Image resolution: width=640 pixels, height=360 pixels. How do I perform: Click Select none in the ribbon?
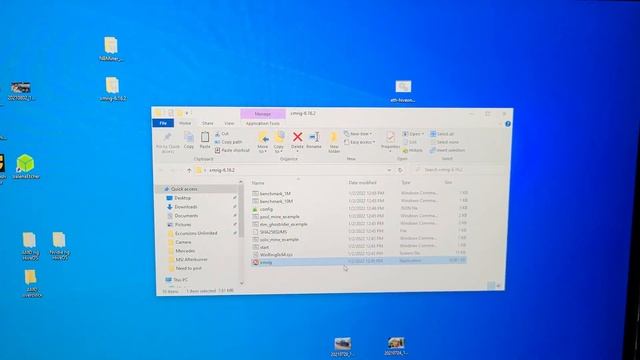click(444, 142)
